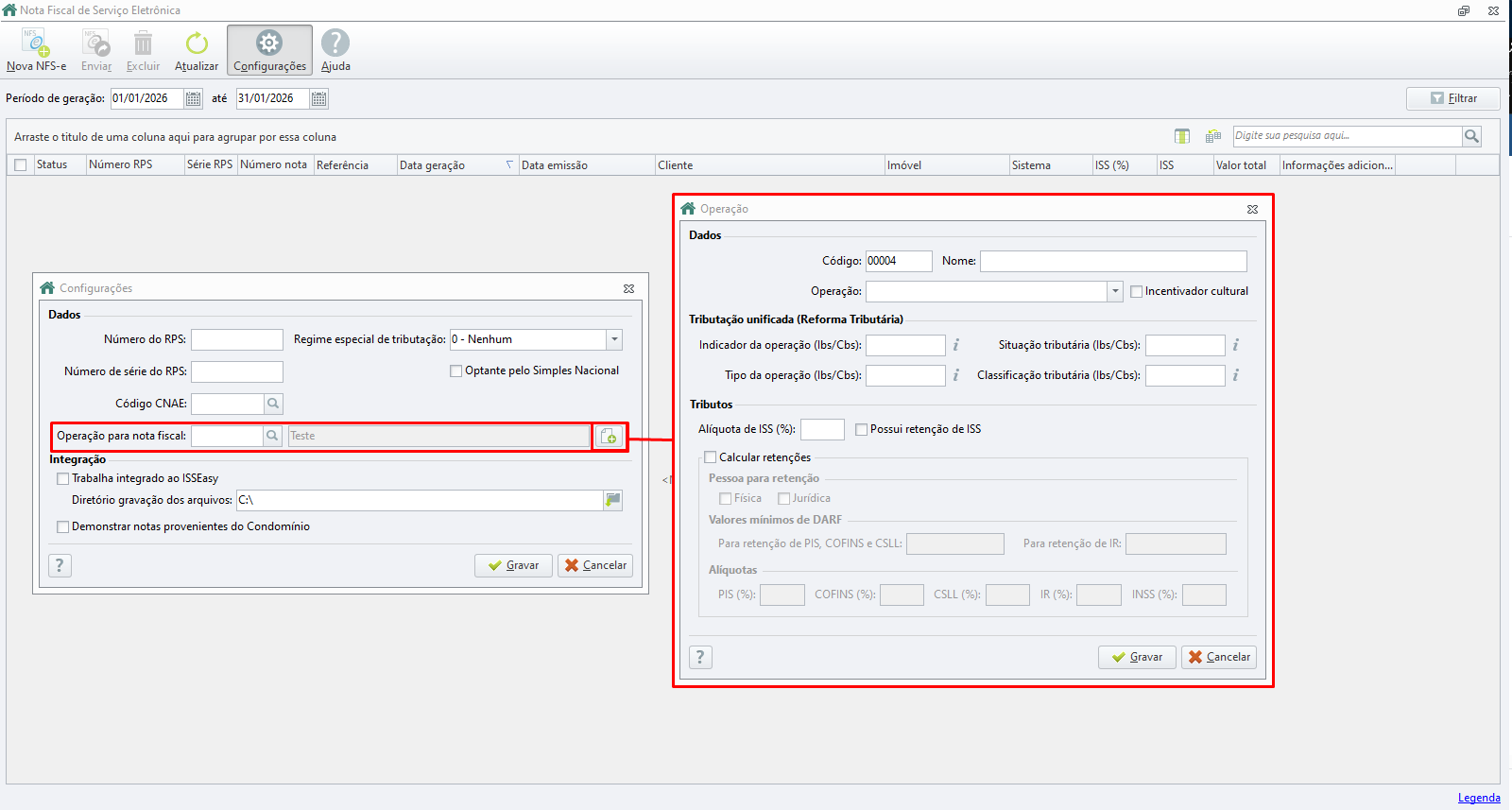Click Cancelar in the Configurações dialog

[595, 565]
